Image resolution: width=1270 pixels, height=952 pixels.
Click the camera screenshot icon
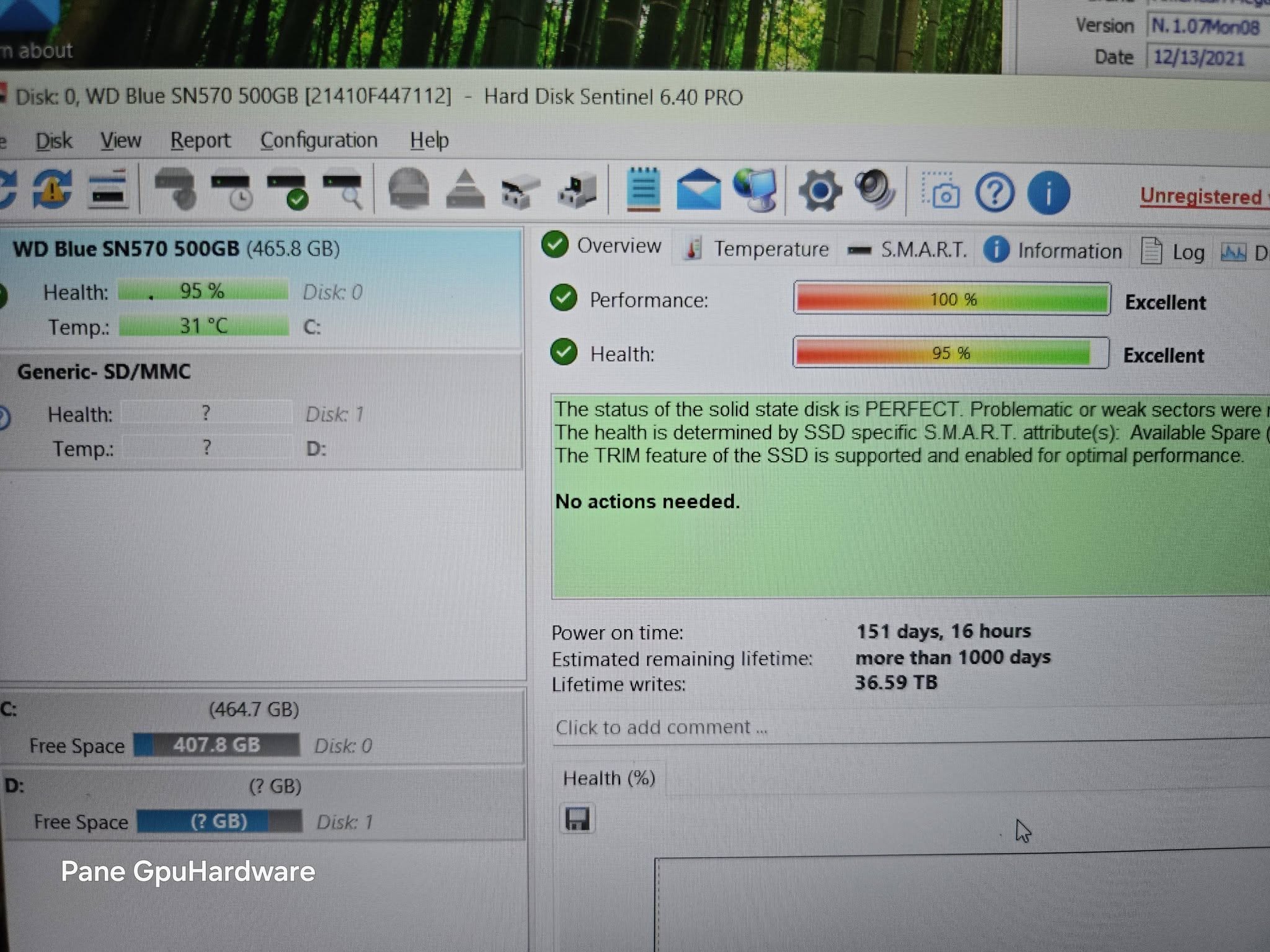(941, 191)
